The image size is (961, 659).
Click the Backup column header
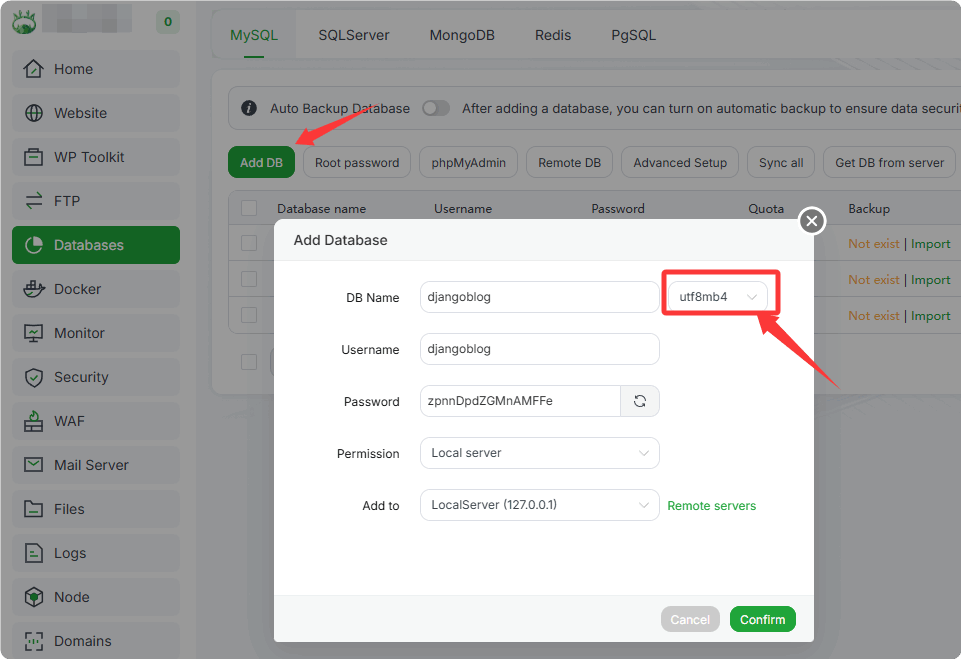pyautogui.click(x=869, y=208)
